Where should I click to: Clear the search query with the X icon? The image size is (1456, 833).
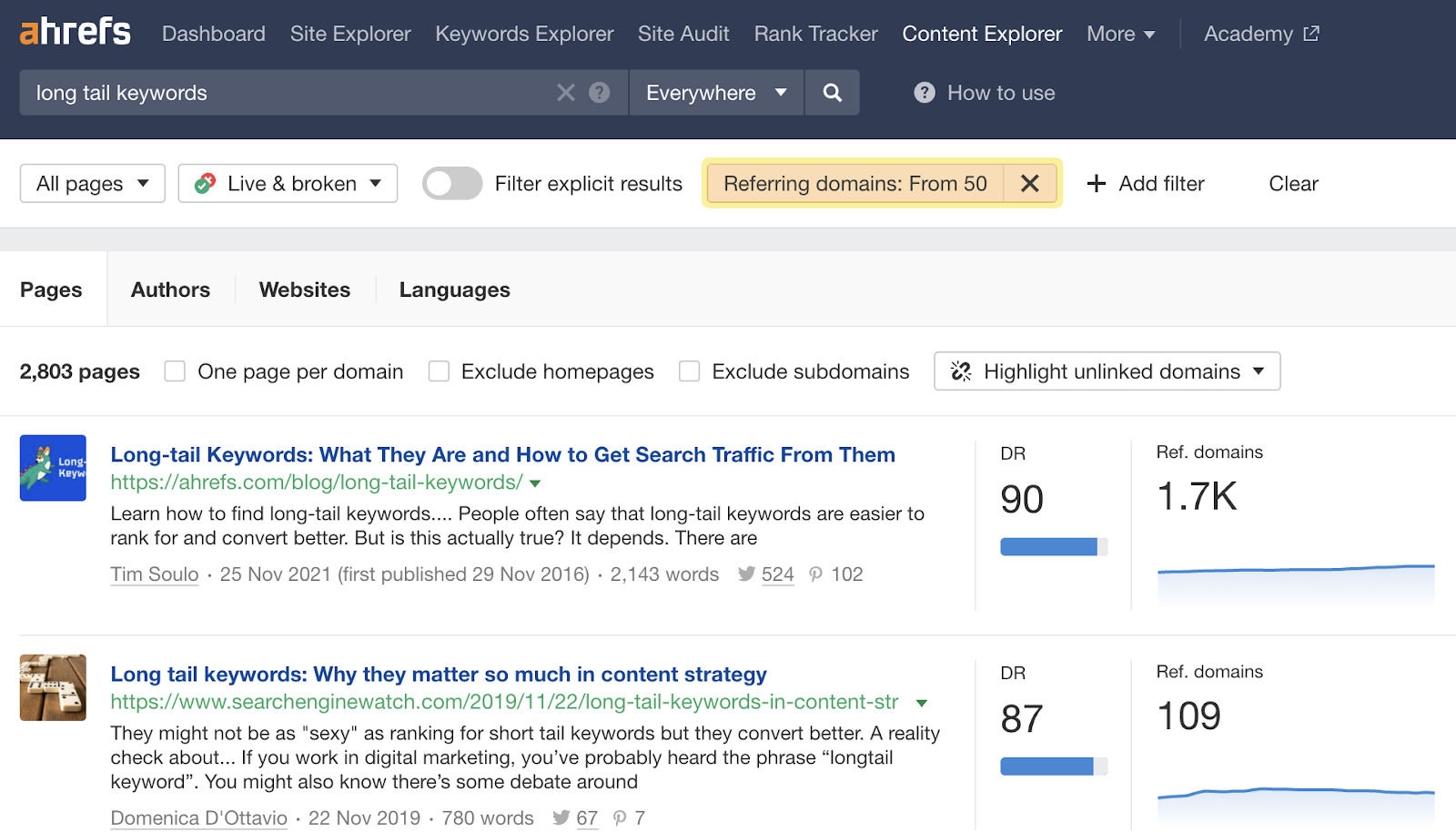click(x=566, y=93)
